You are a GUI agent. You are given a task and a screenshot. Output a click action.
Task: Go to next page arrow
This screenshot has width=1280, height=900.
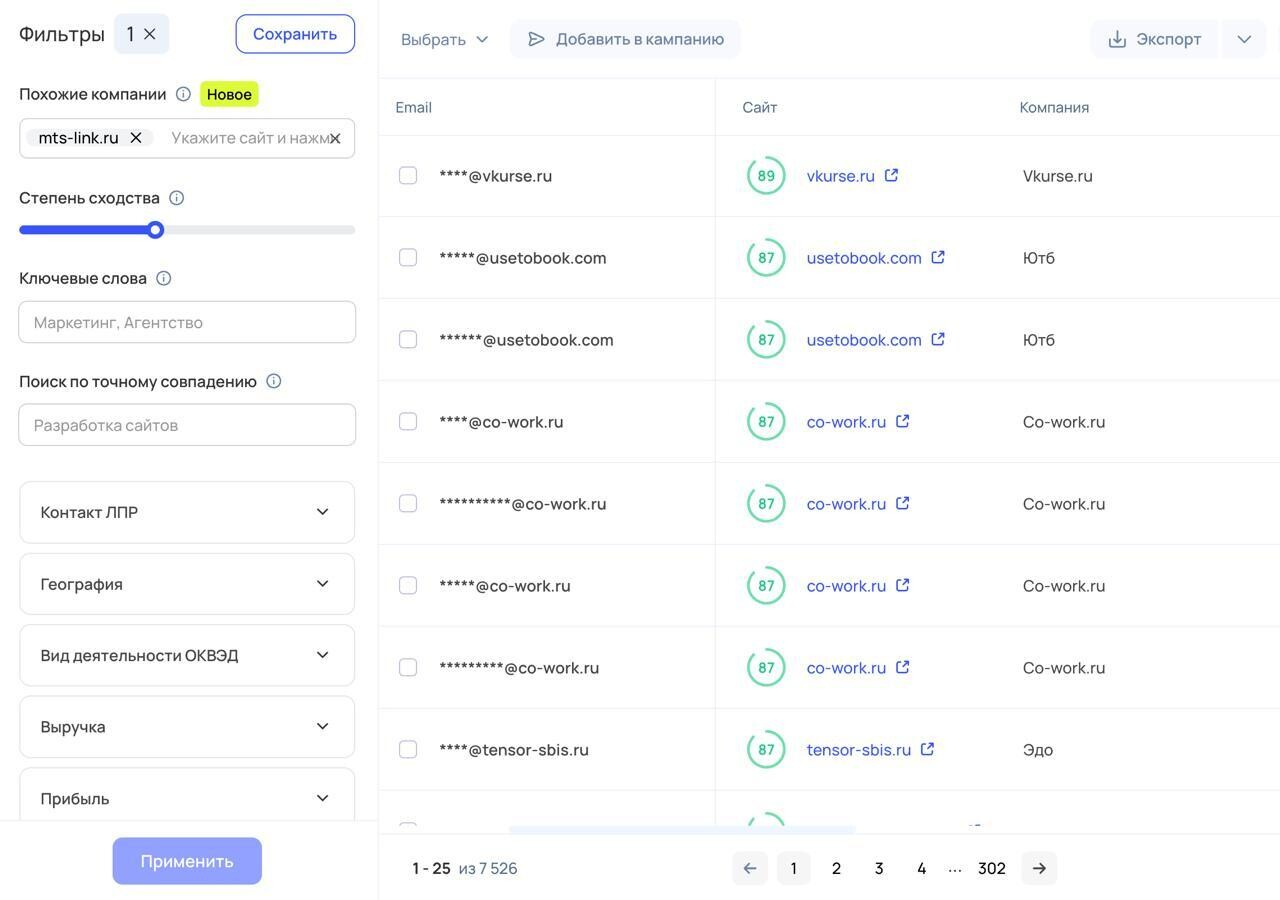click(x=1039, y=868)
